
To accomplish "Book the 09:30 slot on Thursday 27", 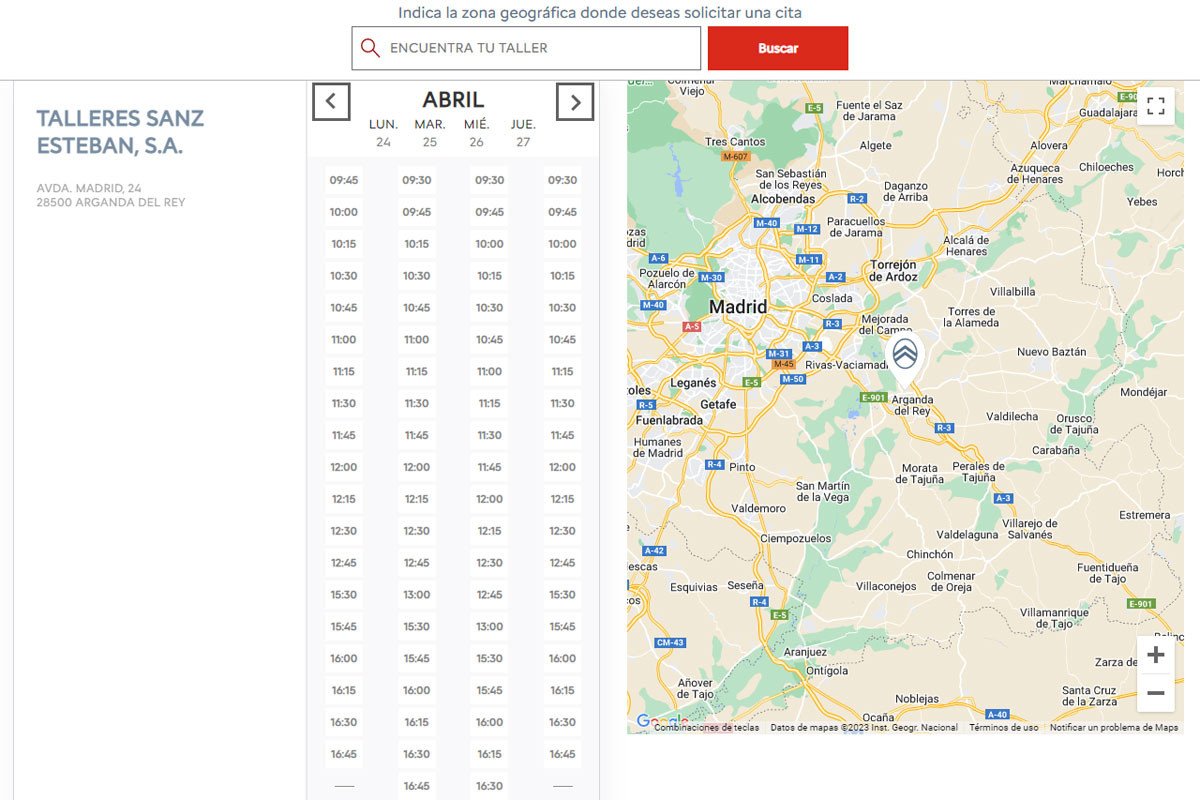I will click(563, 180).
